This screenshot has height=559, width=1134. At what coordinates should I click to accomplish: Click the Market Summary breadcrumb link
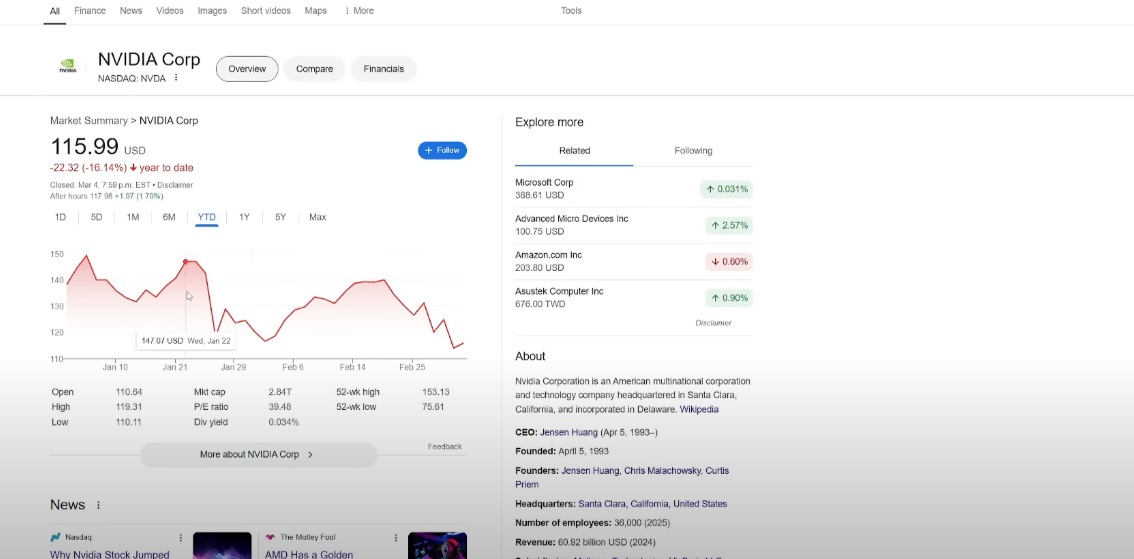tap(89, 121)
